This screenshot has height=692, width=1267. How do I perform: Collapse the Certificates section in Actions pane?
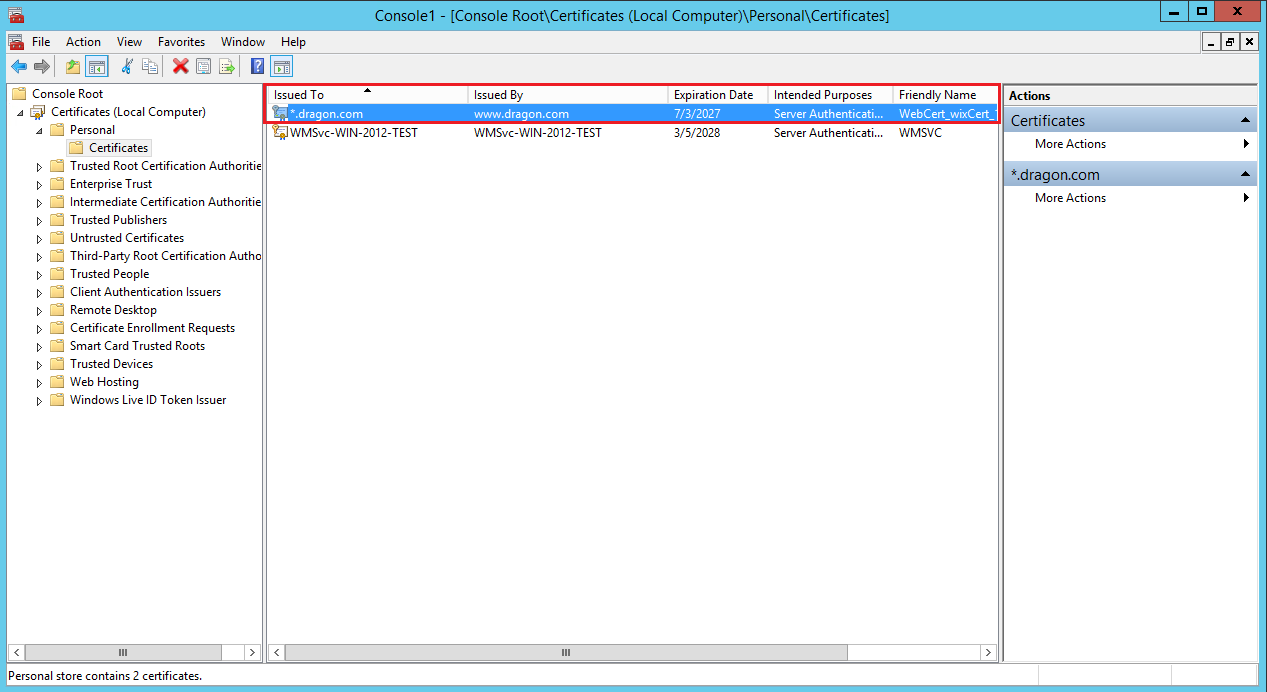point(1246,120)
